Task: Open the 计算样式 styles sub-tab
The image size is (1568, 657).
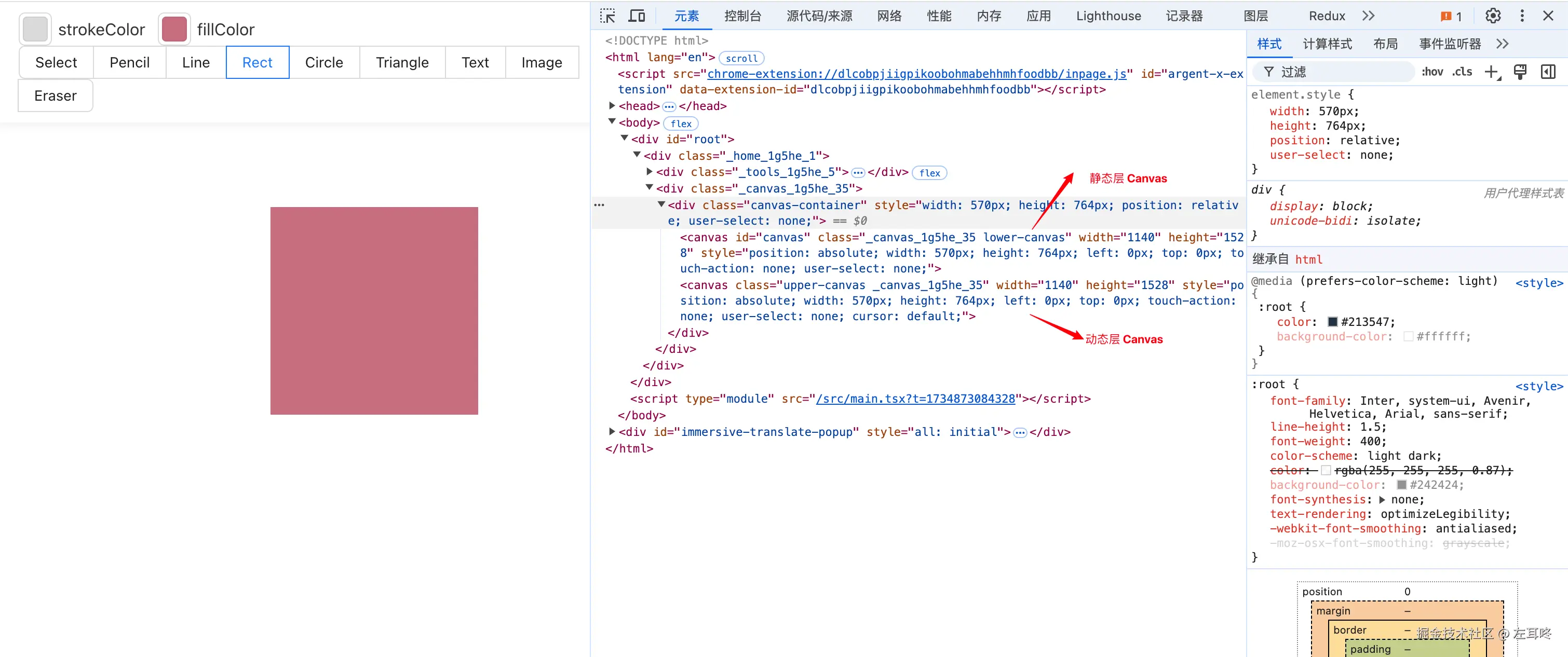Action: point(1327,45)
